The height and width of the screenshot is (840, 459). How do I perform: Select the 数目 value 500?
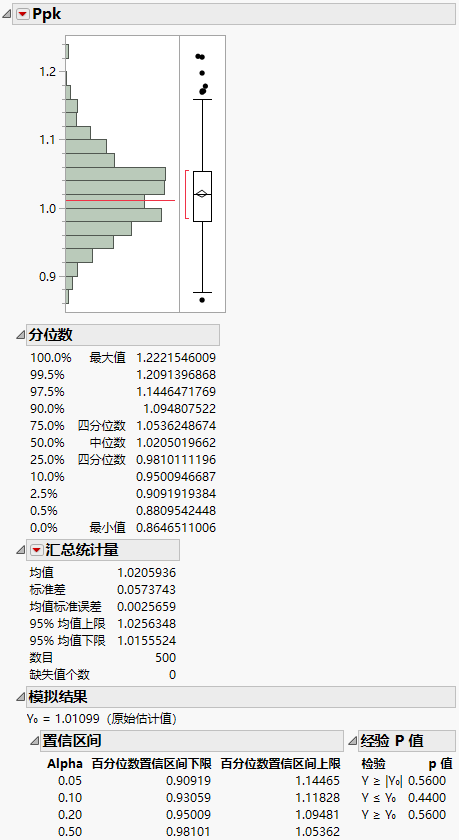166,658
